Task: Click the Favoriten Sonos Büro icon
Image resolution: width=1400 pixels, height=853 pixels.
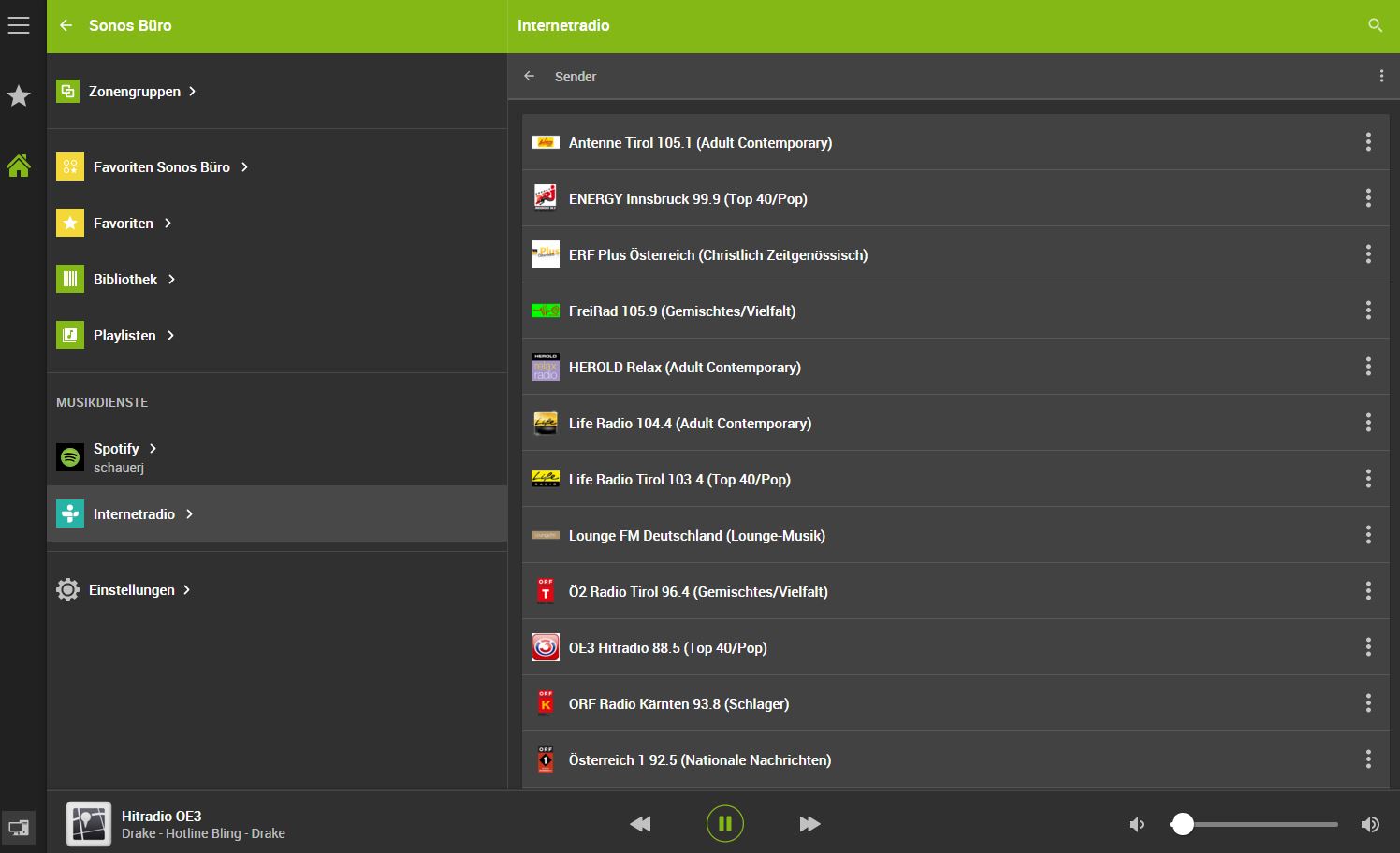Action: [x=70, y=166]
